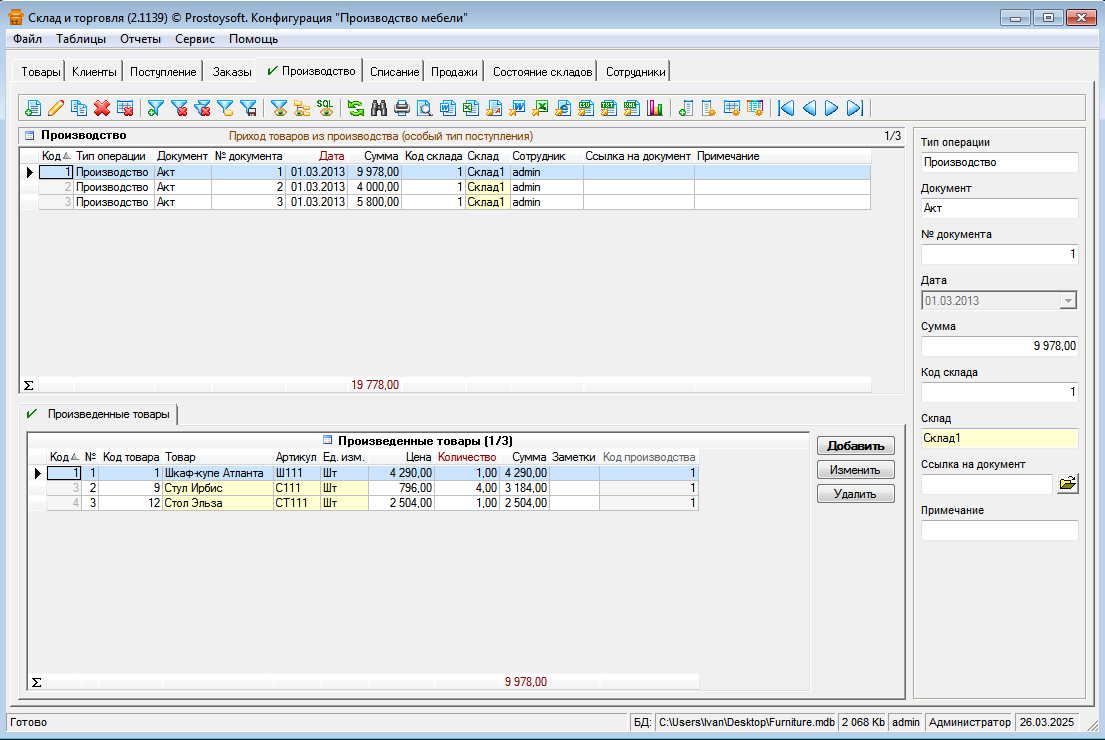The width and height of the screenshot is (1105, 740).
Task: Select the Стул Ирбис product row
Action: tap(372, 488)
